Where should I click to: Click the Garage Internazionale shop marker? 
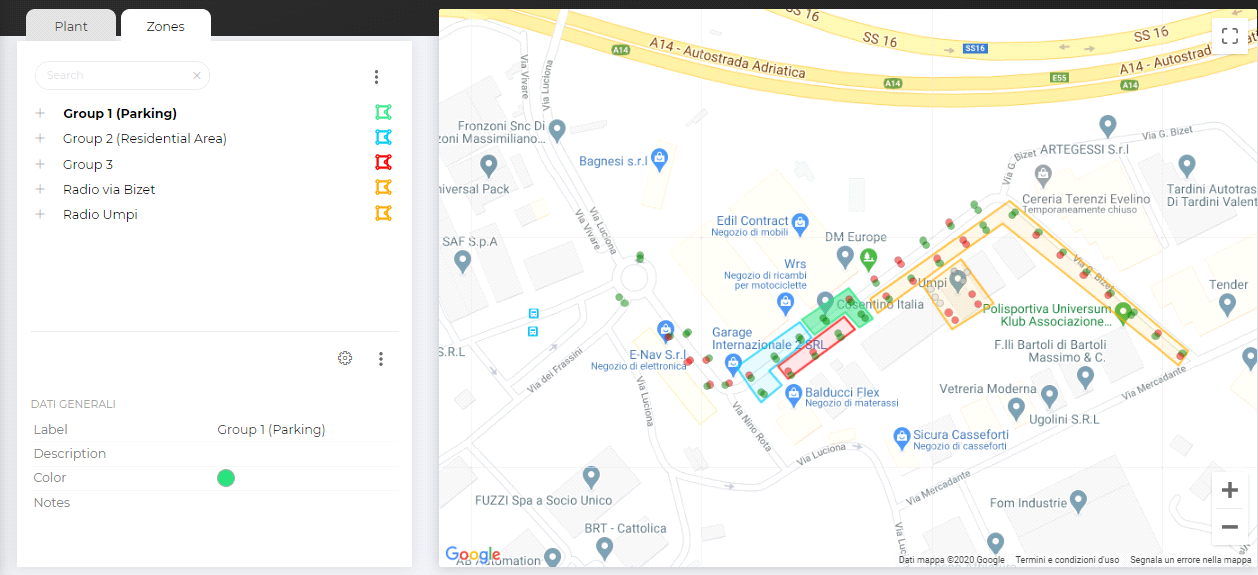(x=733, y=363)
